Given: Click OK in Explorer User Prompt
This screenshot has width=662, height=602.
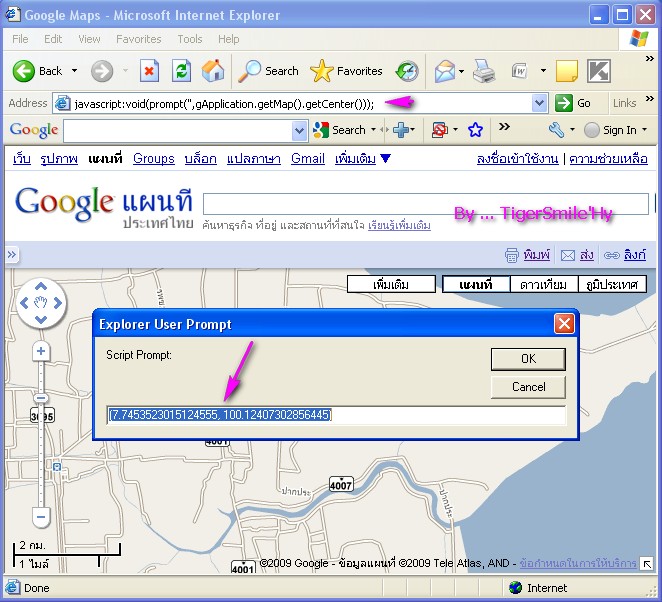Looking at the screenshot, I should (x=528, y=359).
